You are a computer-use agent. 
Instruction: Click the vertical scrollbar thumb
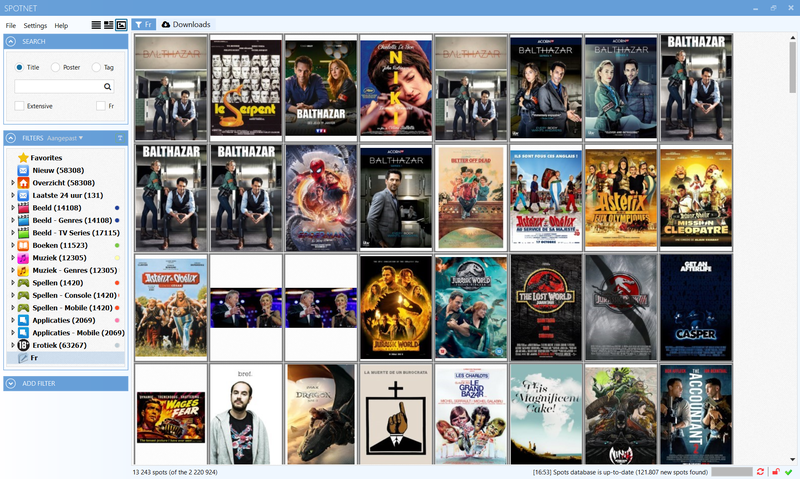click(x=792, y=67)
